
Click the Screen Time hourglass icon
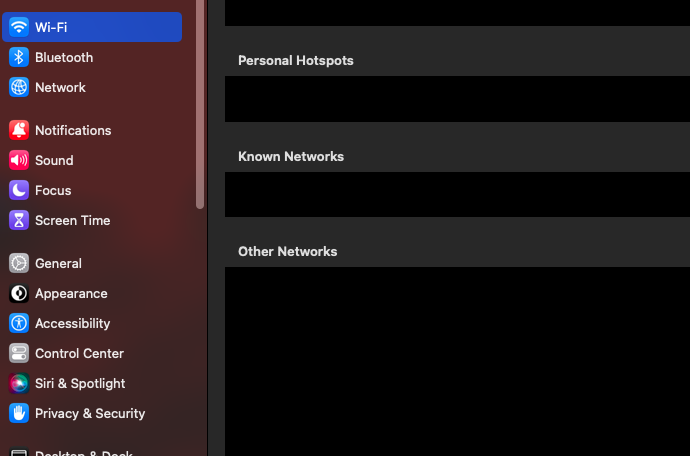pos(19,220)
